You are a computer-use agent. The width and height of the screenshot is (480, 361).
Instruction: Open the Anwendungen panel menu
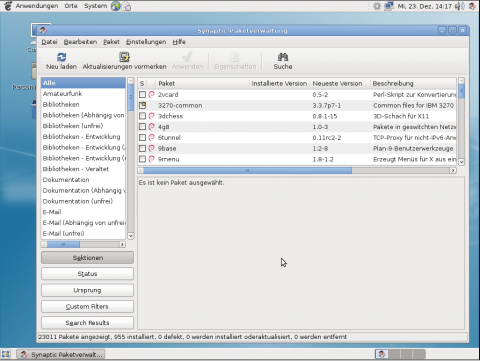click(x=37, y=6)
